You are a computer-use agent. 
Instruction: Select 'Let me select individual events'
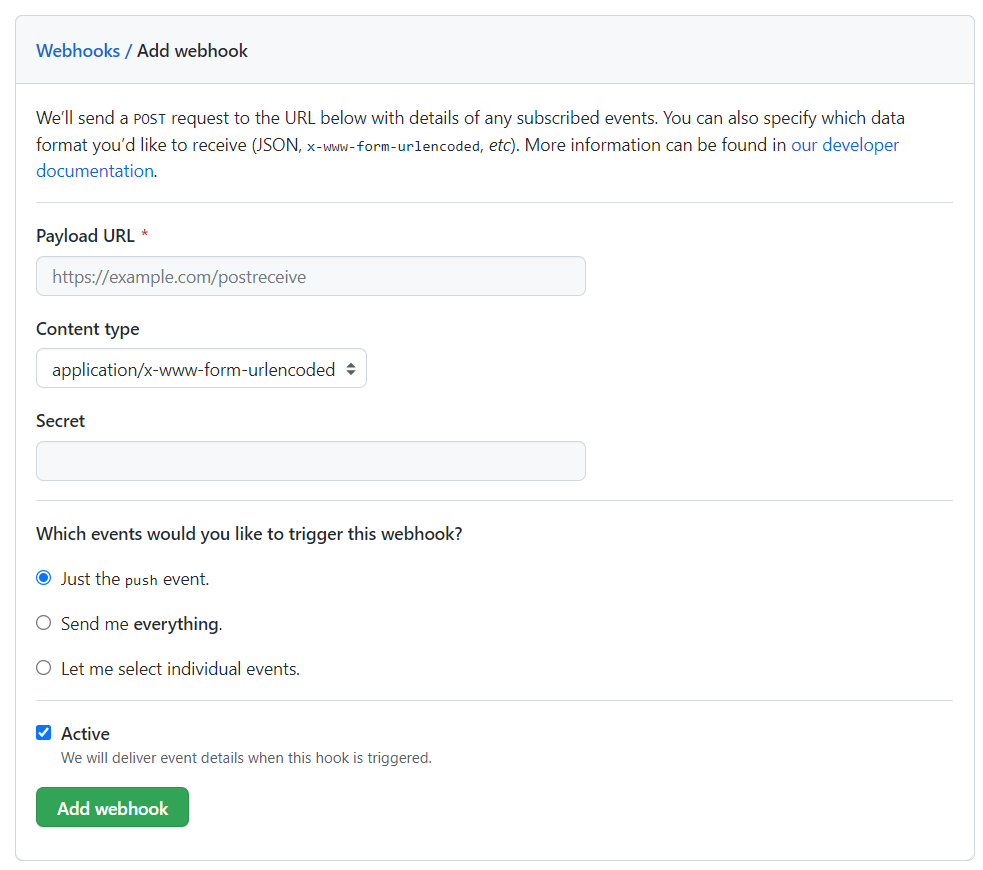[x=43, y=668]
